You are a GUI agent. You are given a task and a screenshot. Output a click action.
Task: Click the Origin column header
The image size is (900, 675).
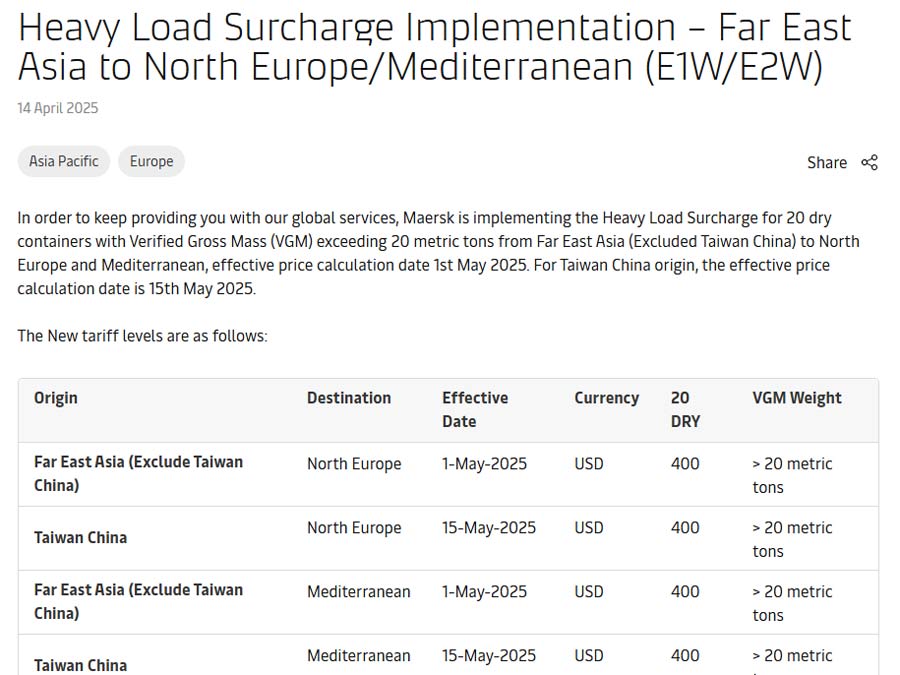56,398
